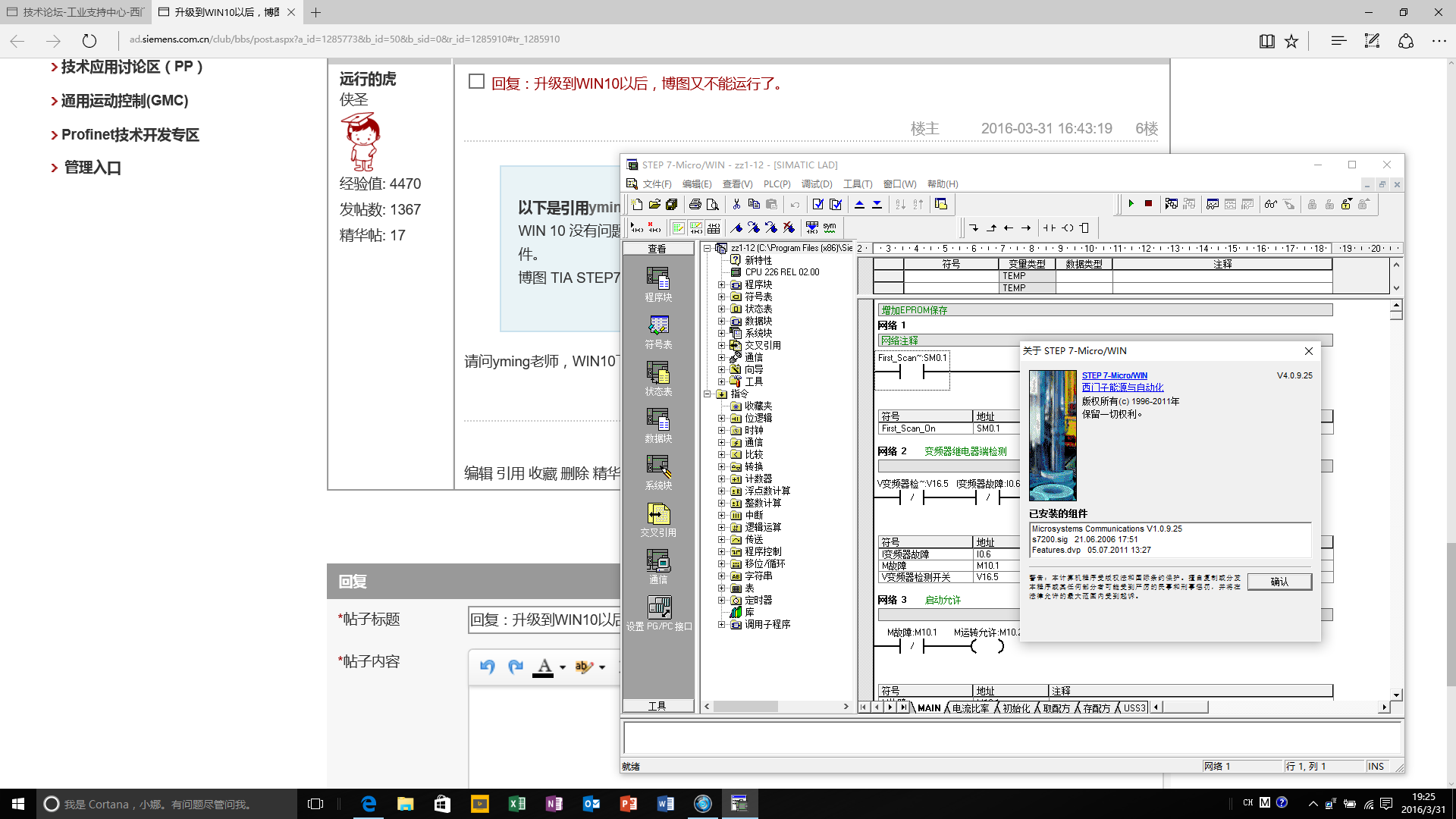The height and width of the screenshot is (819, 1456).
Task: Check the forum reply post checkbox
Action: (476, 81)
